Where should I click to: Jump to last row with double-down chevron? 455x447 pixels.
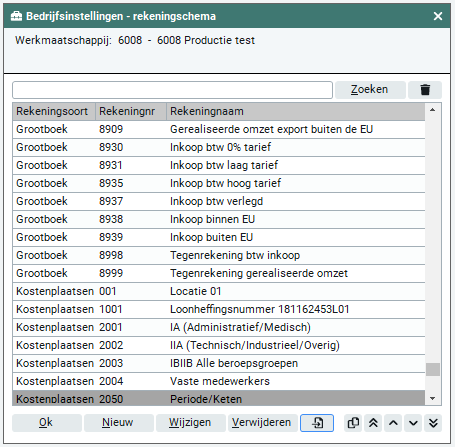click(433, 423)
